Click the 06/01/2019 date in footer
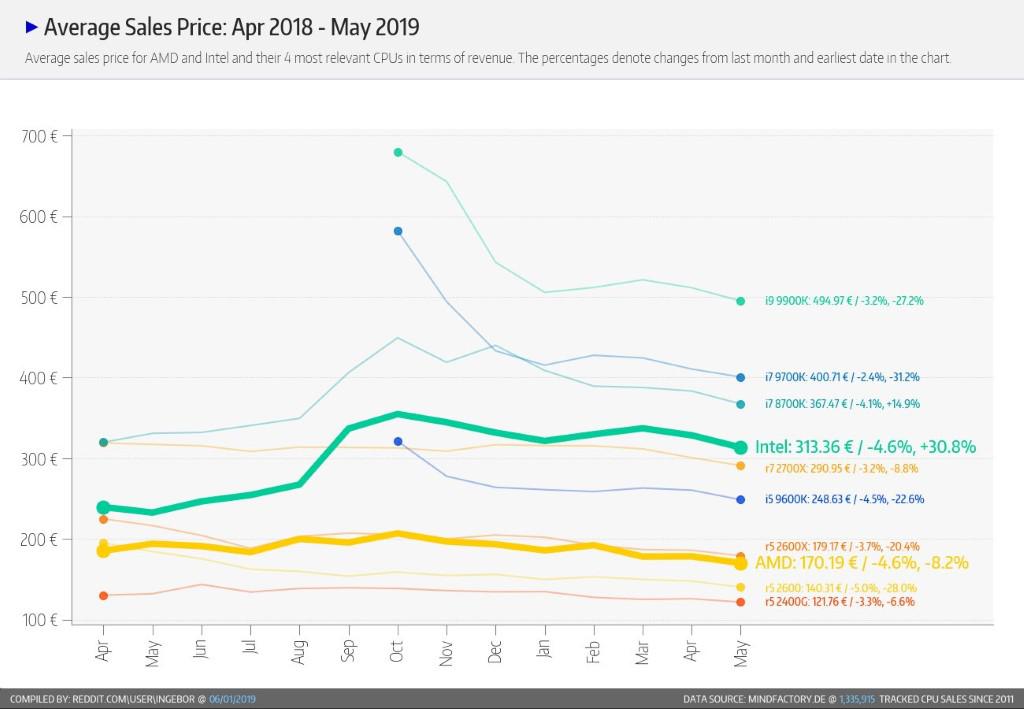This screenshot has height=709, width=1024. (x=232, y=699)
